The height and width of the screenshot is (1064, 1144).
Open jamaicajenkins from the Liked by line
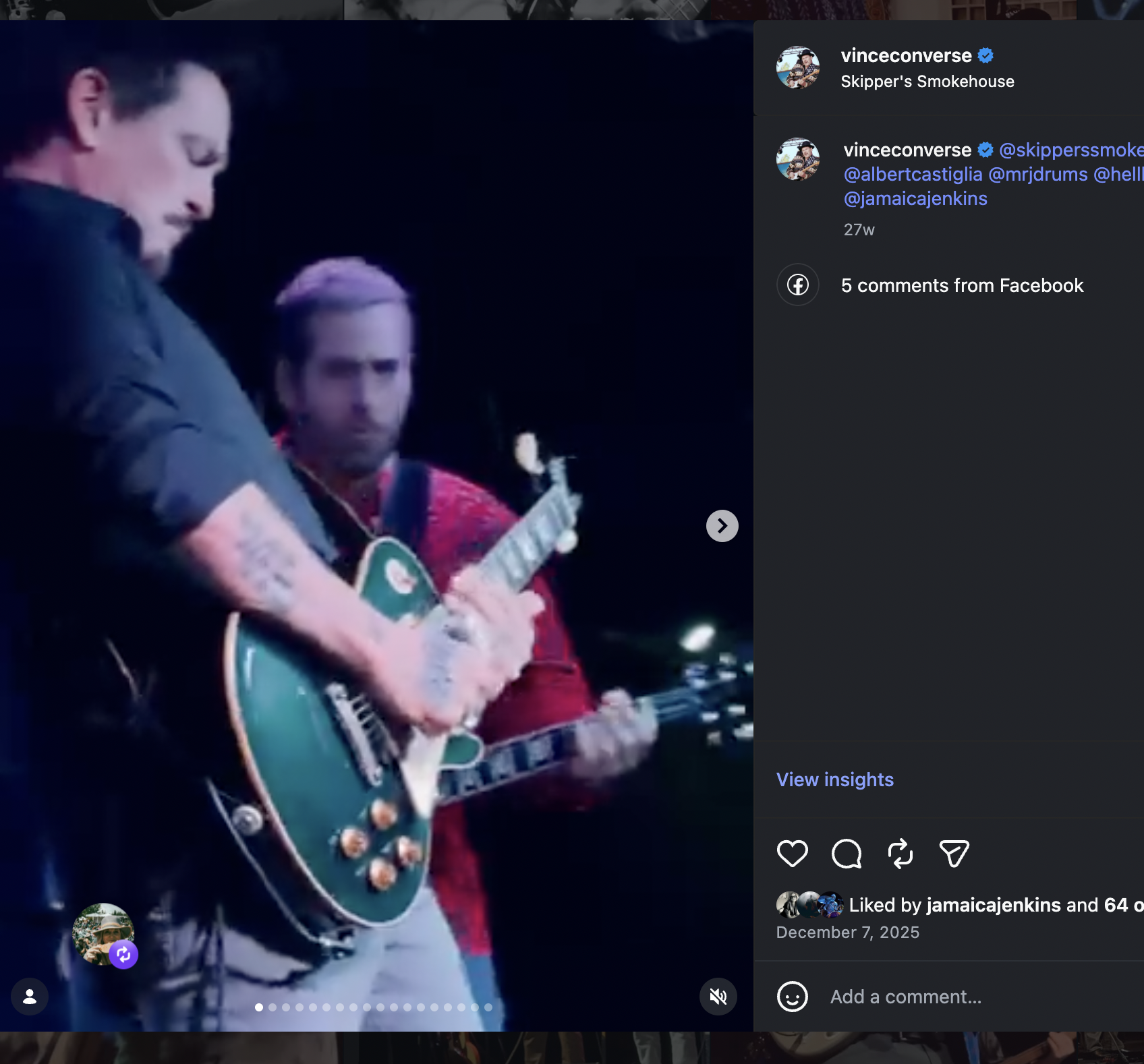(994, 905)
